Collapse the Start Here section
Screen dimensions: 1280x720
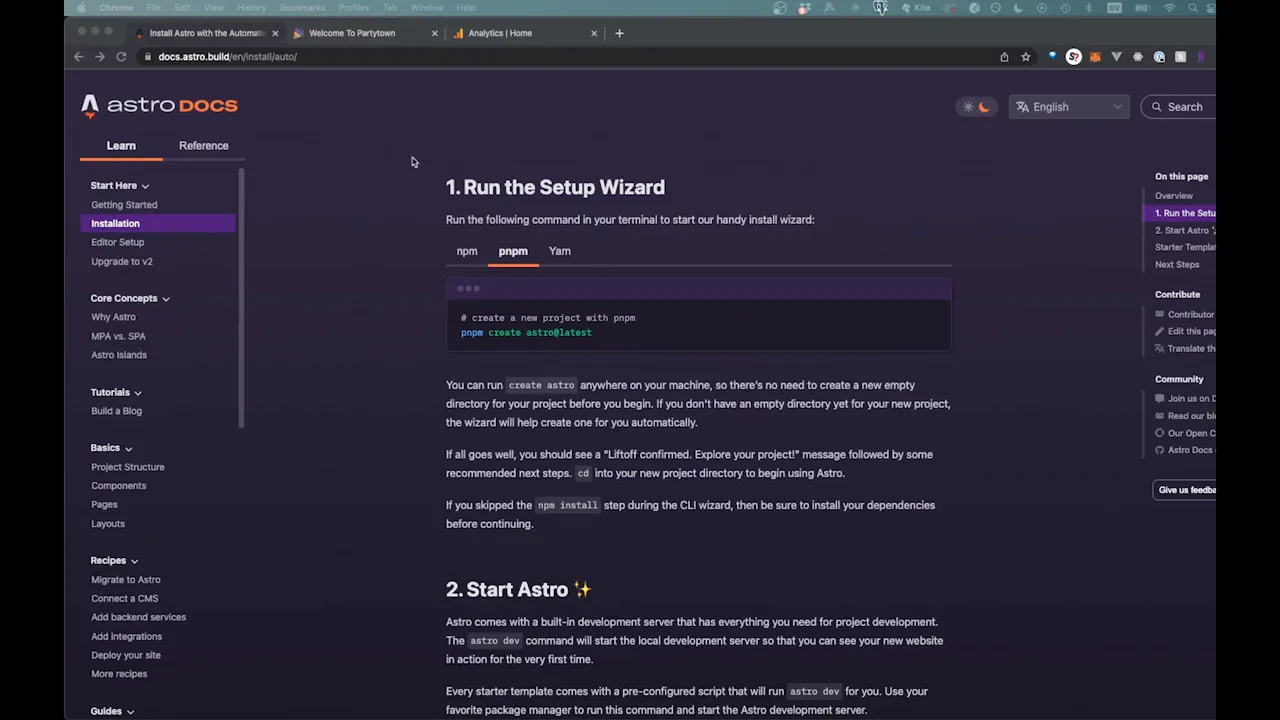(x=120, y=185)
